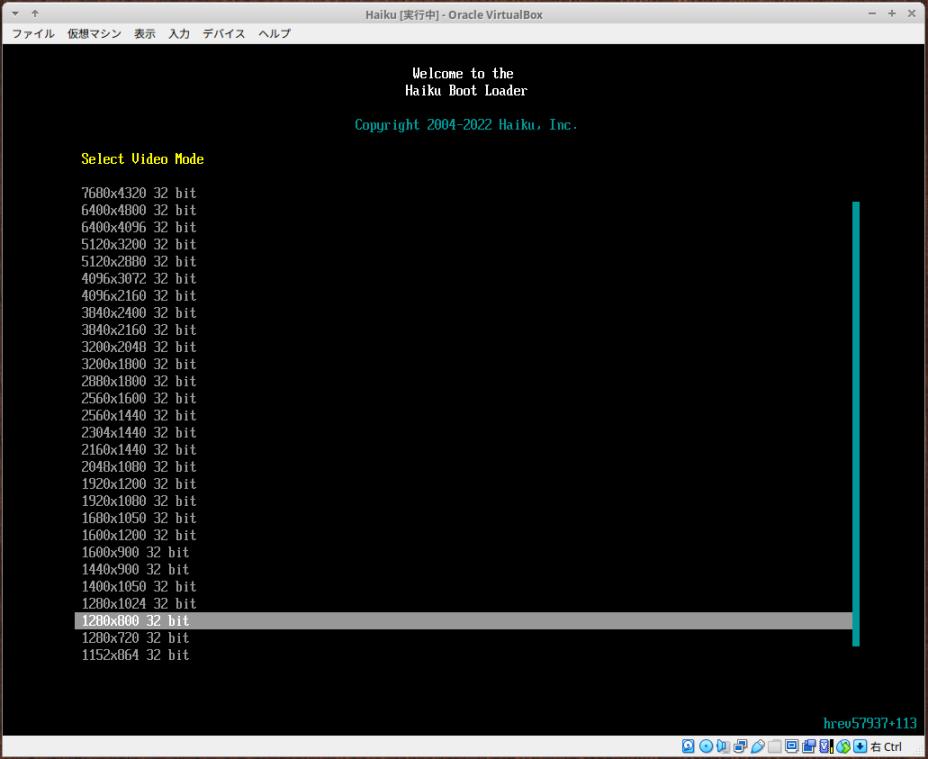928x759 pixels.
Task: Open the ファイル menu
Action: 33,34
